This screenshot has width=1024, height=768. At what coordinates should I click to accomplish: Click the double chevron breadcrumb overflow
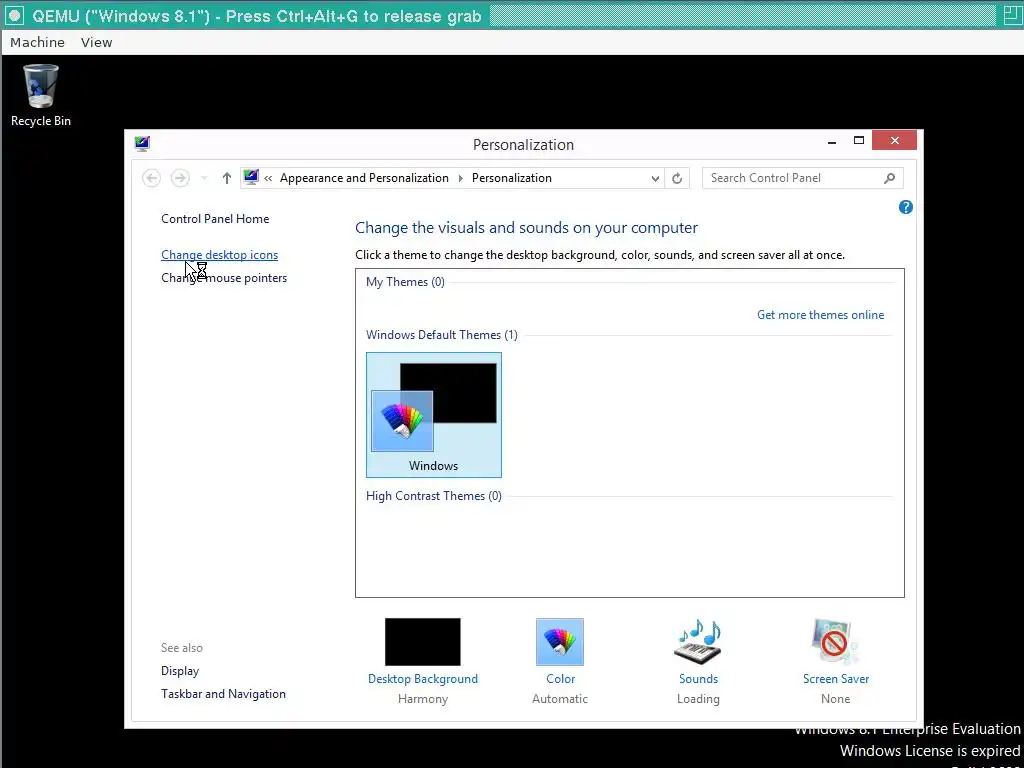pos(268,178)
